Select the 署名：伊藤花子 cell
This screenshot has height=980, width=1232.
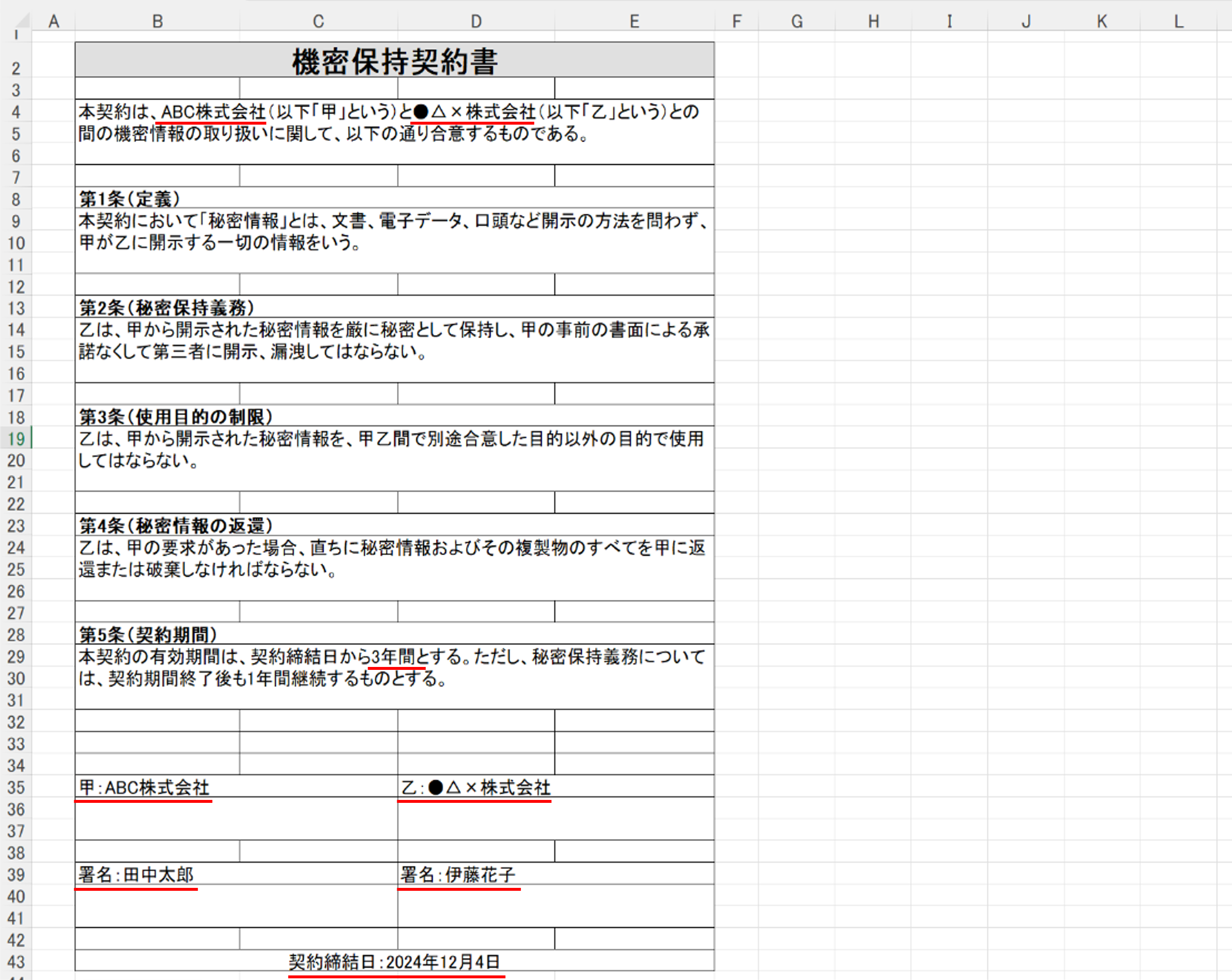pyautogui.click(x=458, y=874)
